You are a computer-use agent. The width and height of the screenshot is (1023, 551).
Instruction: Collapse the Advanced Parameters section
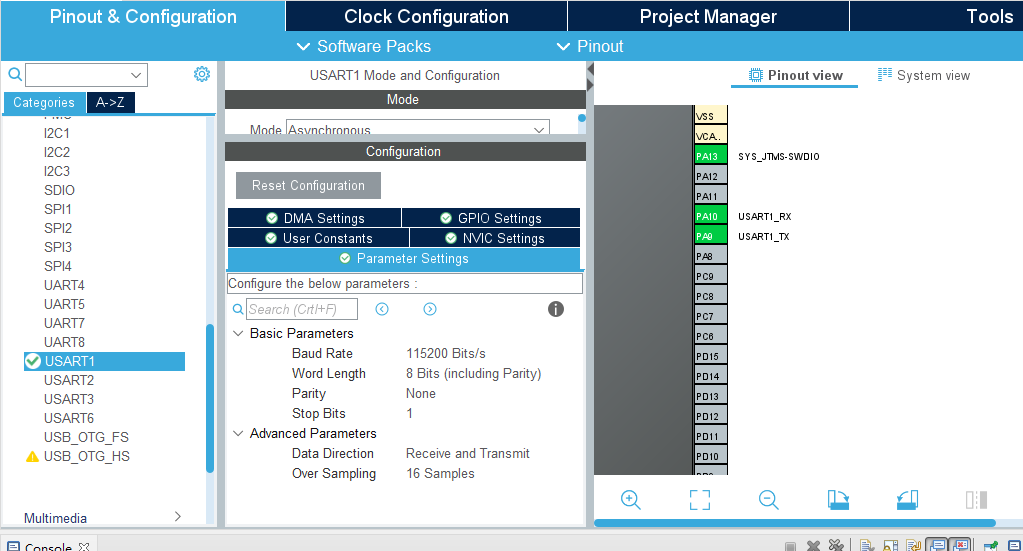coord(238,434)
